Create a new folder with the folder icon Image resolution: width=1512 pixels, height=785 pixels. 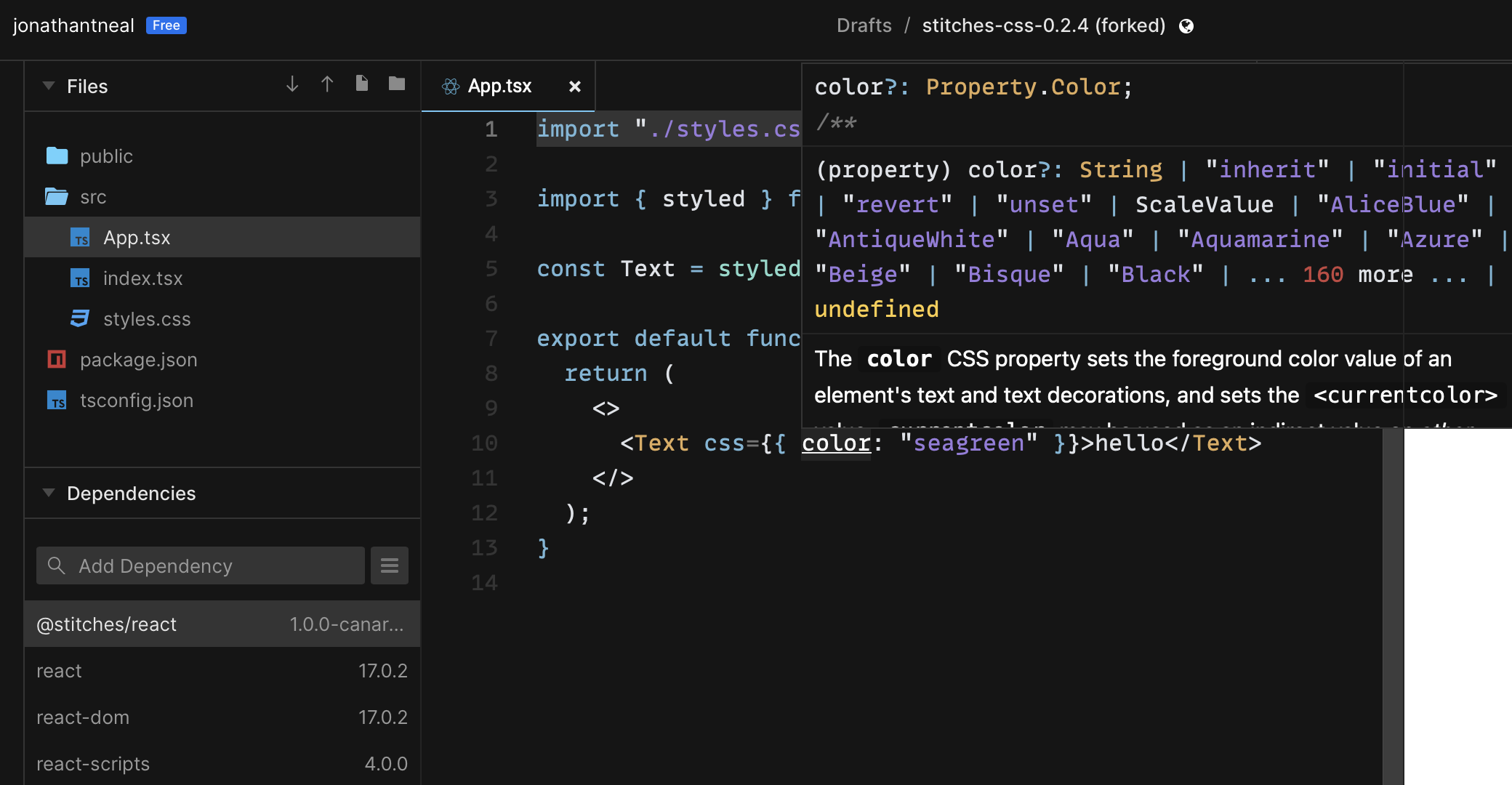pos(396,84)
